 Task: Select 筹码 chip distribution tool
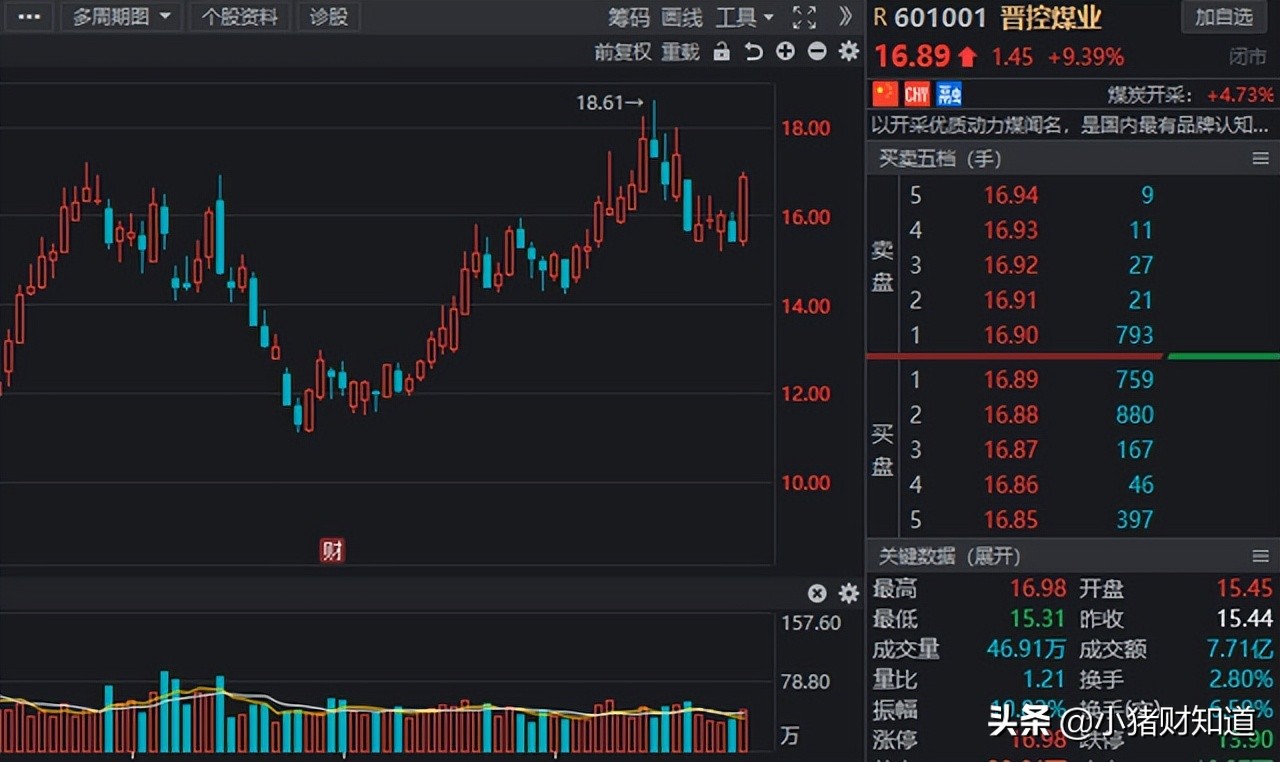[x=628, y=17]
